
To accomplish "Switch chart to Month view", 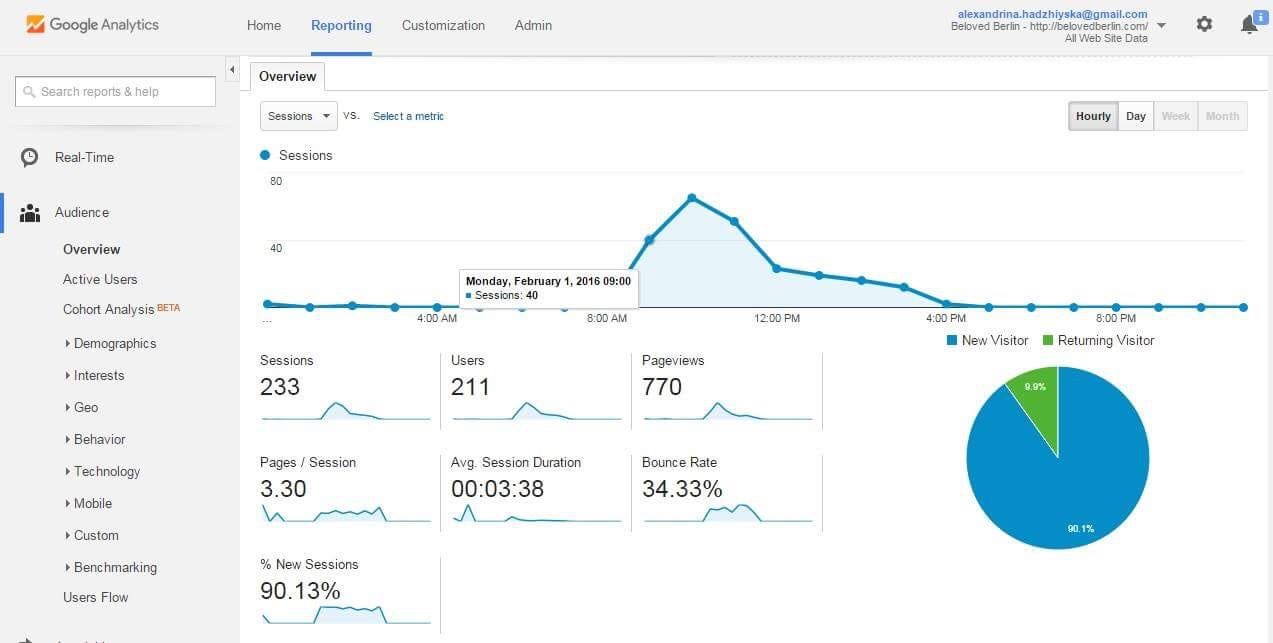I will (1222, 116).
